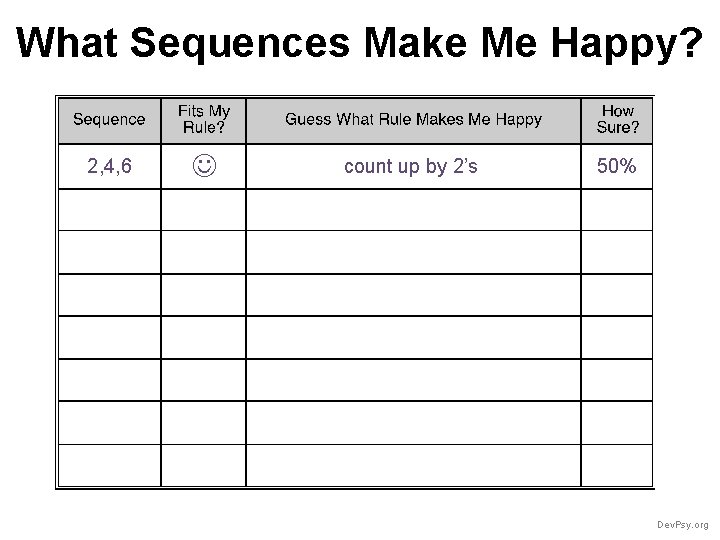
Task: Click empty Fits My Rule cell under smiley
Action: pyautogui.click(x=203, y=210)
